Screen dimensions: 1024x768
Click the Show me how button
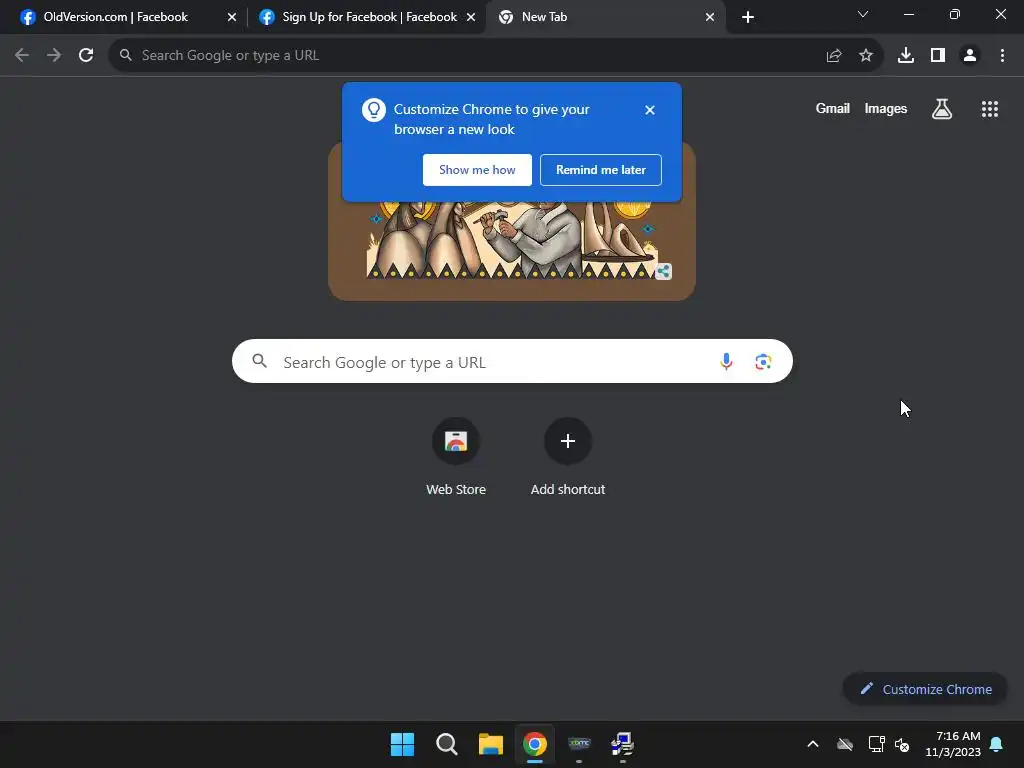pos(477,170)
